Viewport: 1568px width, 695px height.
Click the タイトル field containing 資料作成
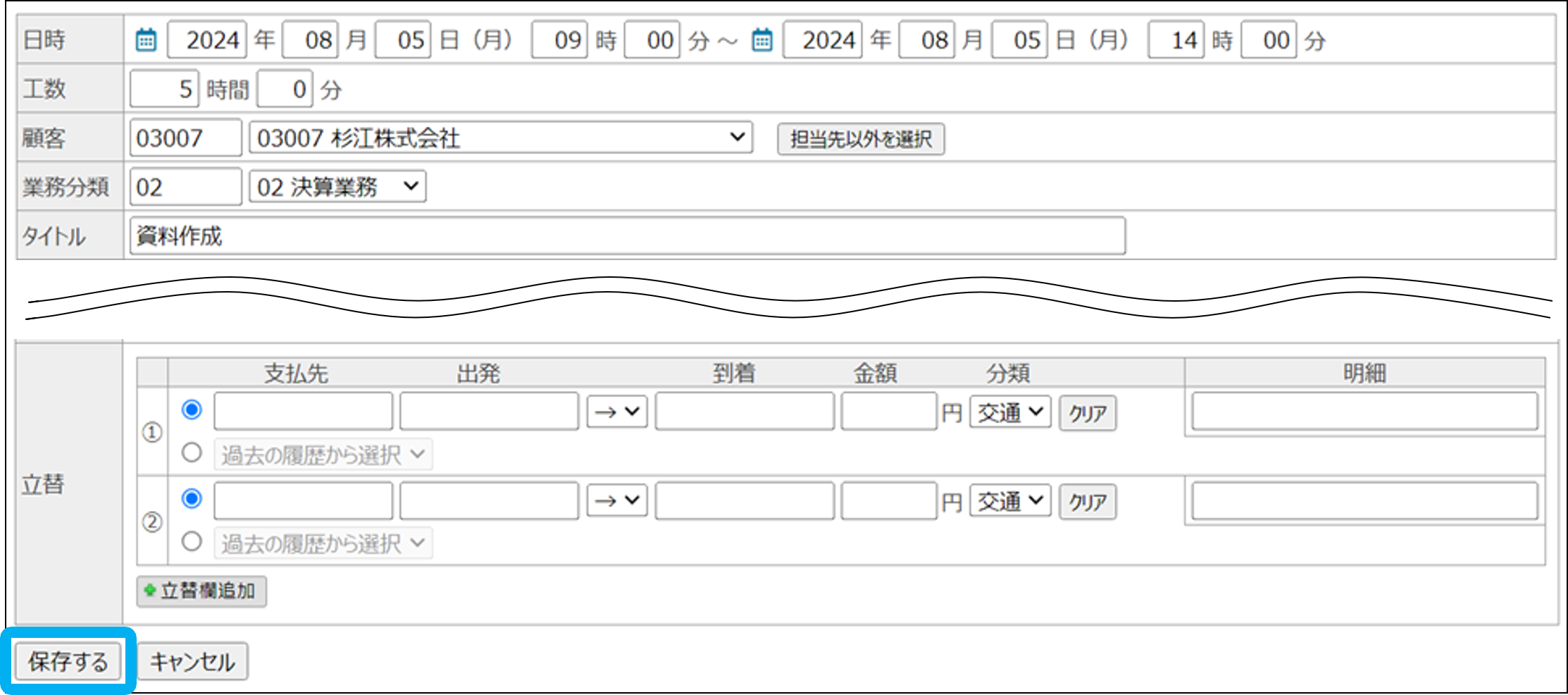point(627,236)
